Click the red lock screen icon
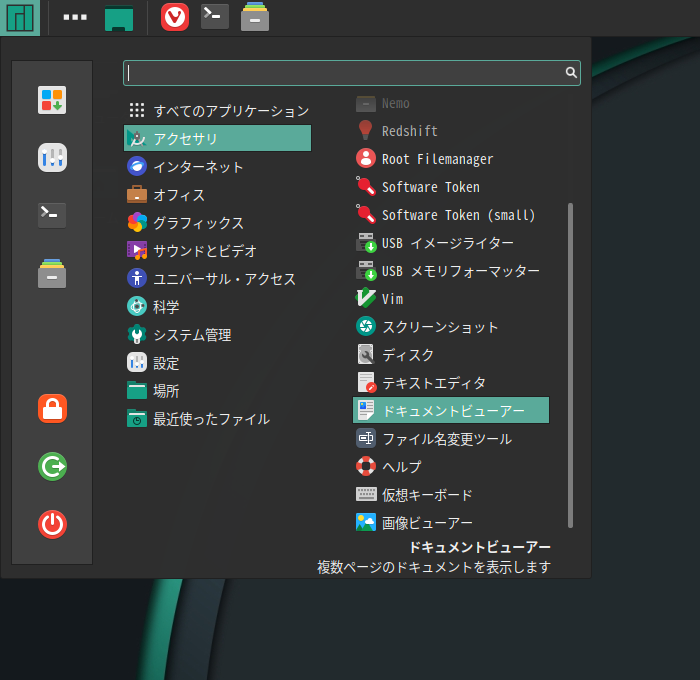This screenshot has height=680, width=700. (x=52, y=408)
